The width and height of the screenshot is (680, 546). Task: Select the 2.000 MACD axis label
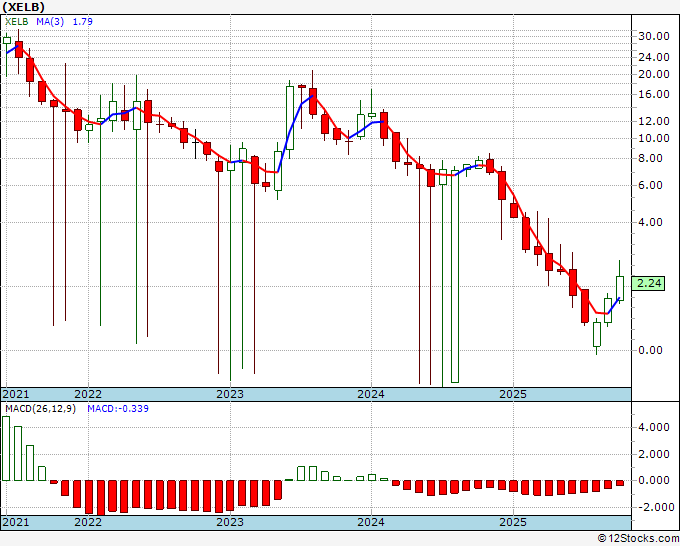654,454
